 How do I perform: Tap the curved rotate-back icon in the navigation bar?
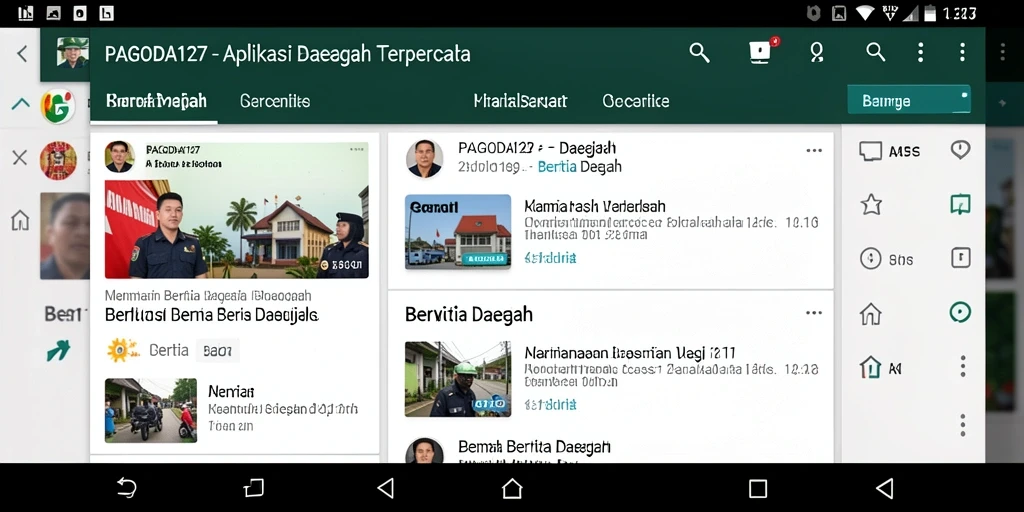[127, 488]
